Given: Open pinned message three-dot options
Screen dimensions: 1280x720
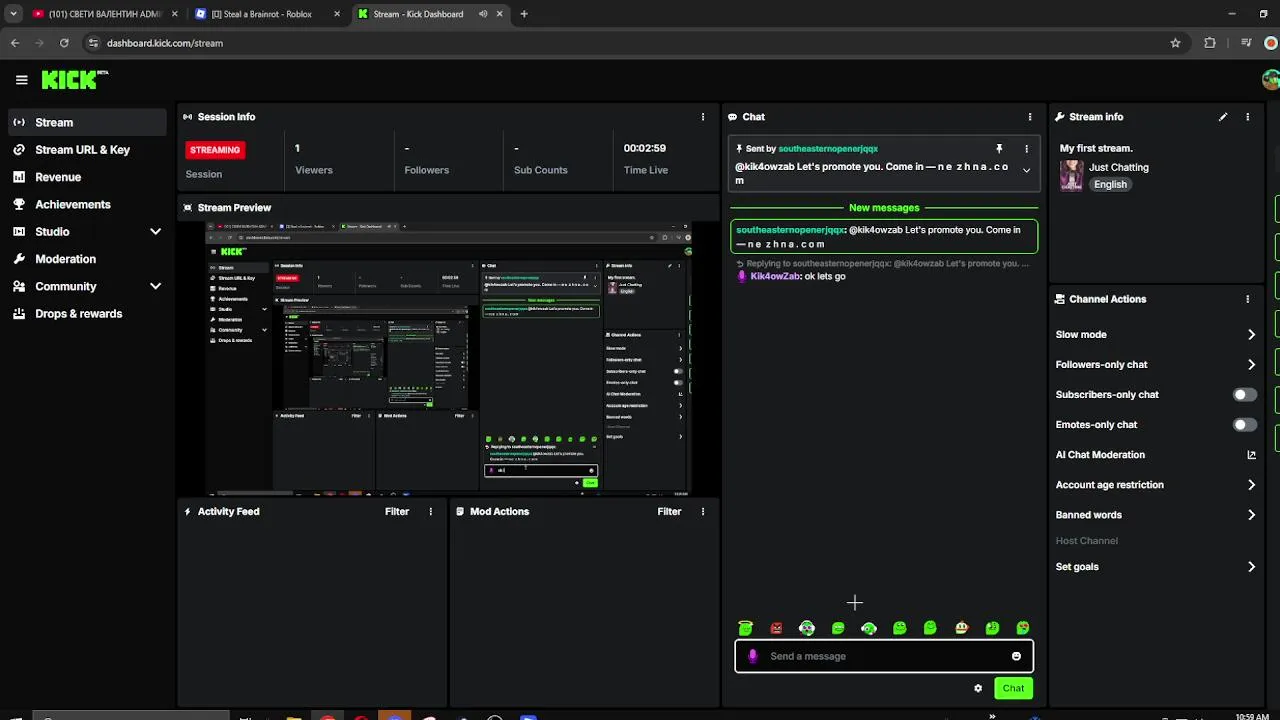Looking at the screenshot, I should coord(1026,149).
